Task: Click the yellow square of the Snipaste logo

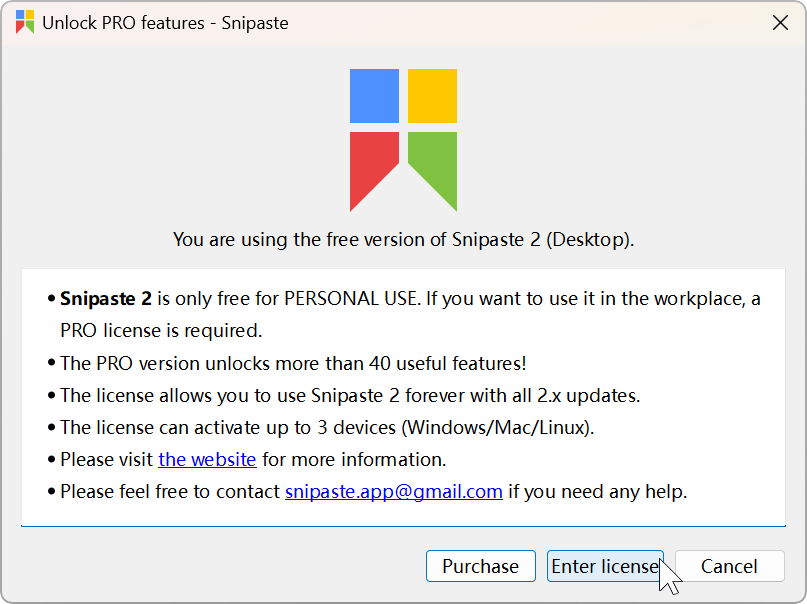Action: click(x=432, y=95)
